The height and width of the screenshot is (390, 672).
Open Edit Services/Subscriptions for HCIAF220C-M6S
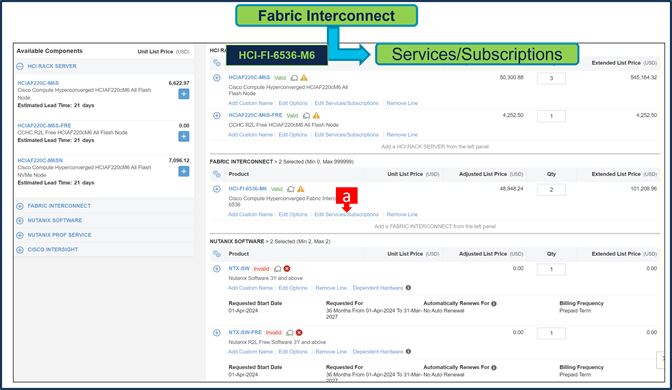tap(346, 103)
